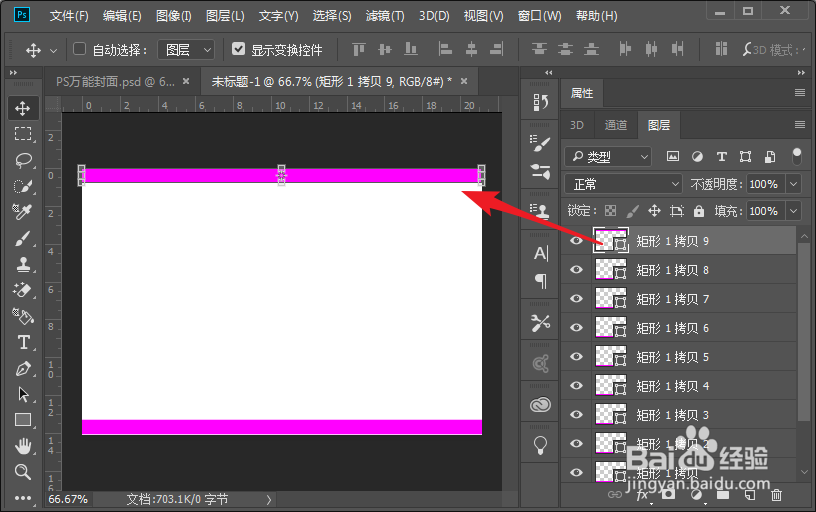Open the Character panel icon
The height and width of the screenshot is (512, 816).
pyautogui.click(x=540, y=253)
